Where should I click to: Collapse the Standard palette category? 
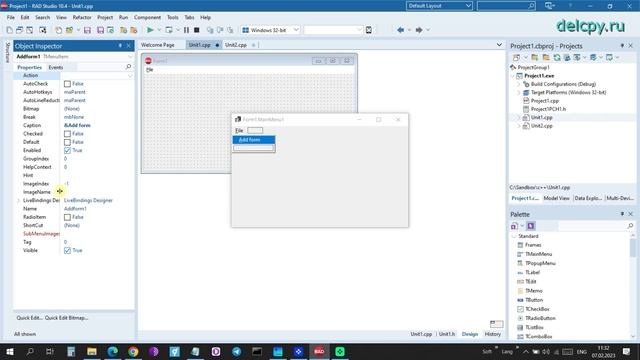click(x=513, y=236)
